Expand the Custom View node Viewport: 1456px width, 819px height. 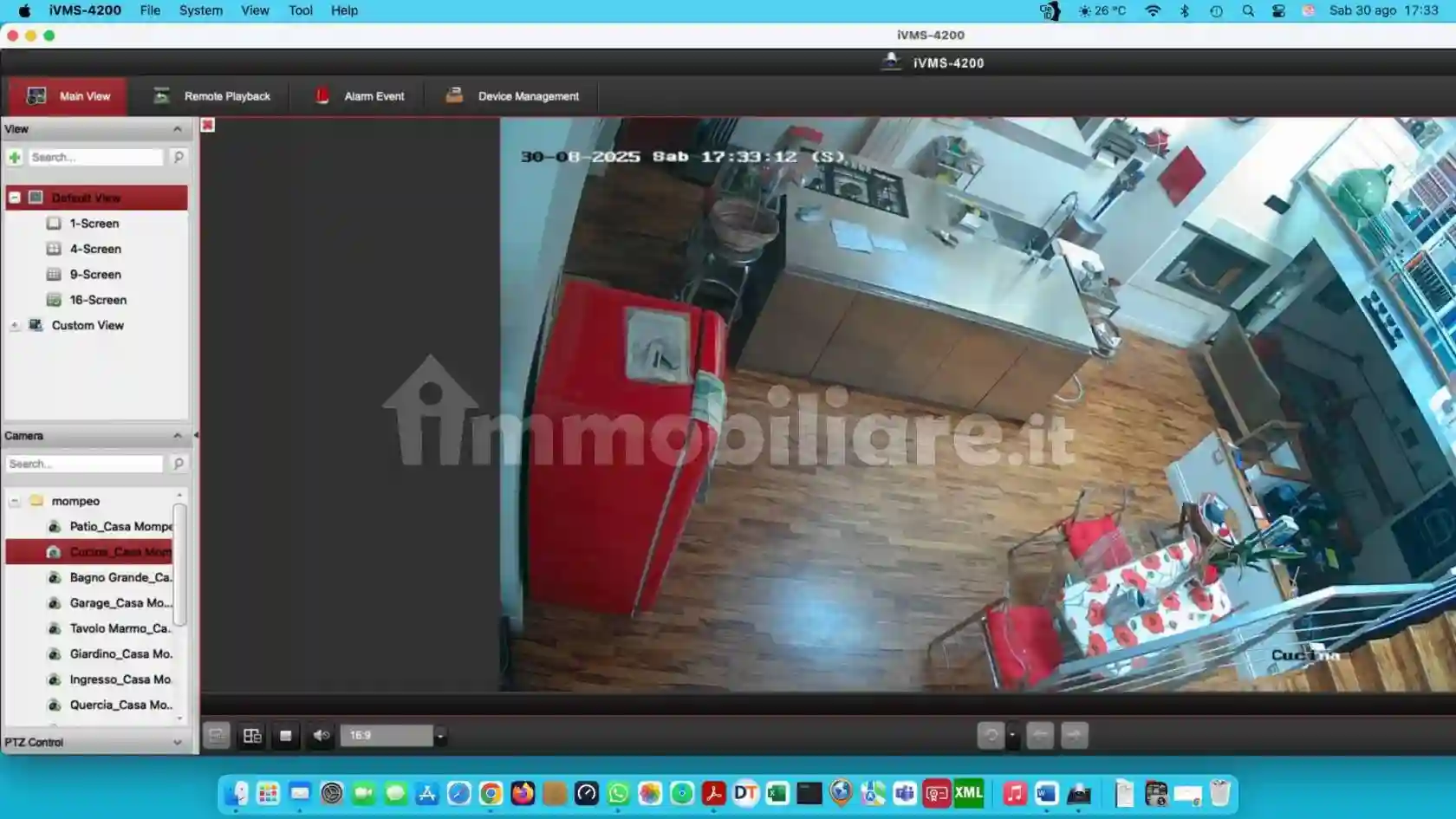pos(15,326)
